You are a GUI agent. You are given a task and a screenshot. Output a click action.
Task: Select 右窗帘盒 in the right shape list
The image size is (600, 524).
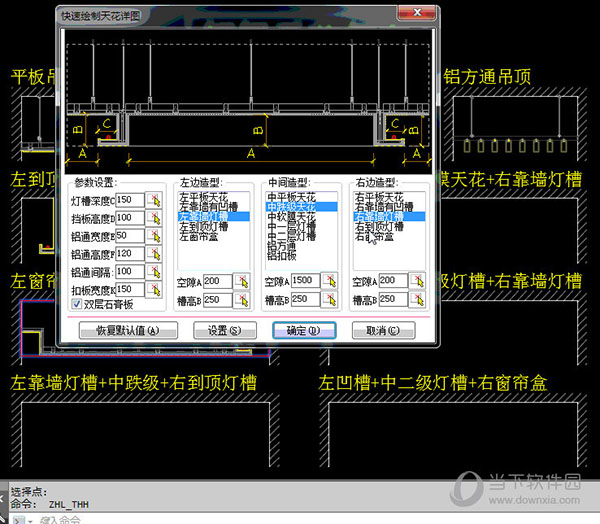389,237
